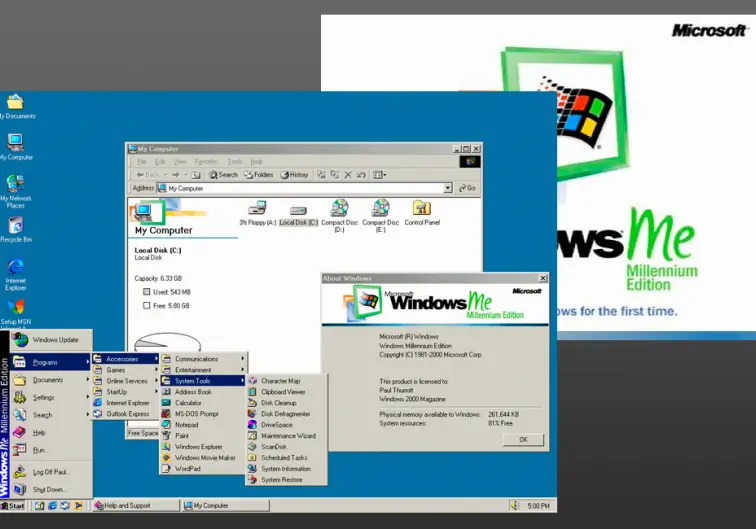
Task: Click the Delete icon in the toolbar
Action: pyautogui.click(x=348, y=175)
